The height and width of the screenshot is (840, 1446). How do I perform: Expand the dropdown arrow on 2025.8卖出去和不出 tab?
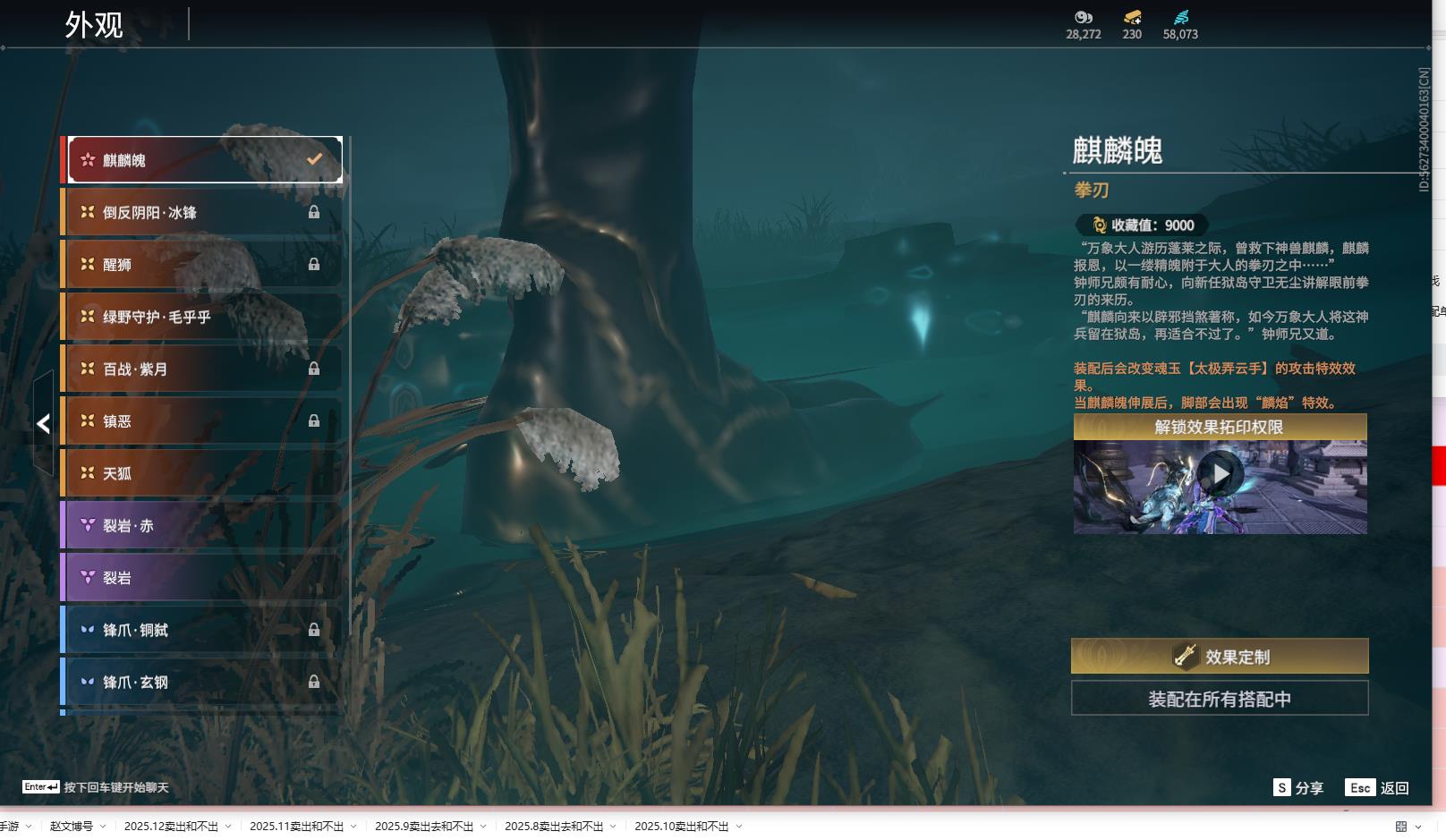pyautogui.click(x=613, y=826)
